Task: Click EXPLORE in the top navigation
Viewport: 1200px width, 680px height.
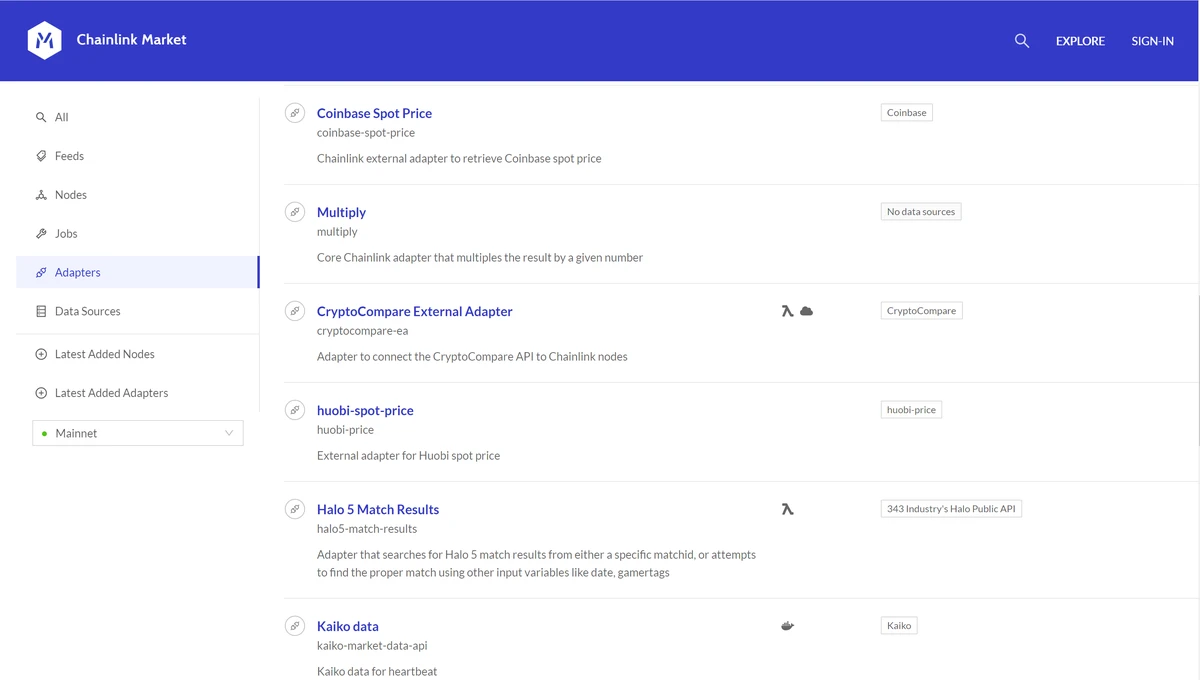Action: click(x=1080, y=41)
